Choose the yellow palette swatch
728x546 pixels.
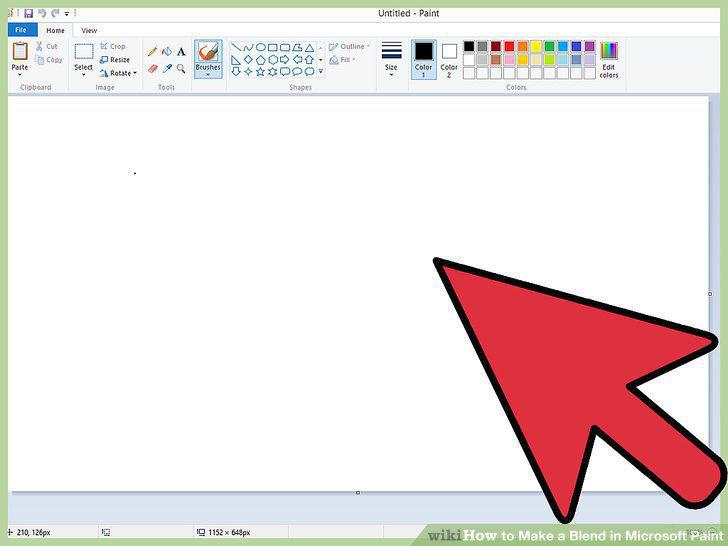click(x=536, y=46)
